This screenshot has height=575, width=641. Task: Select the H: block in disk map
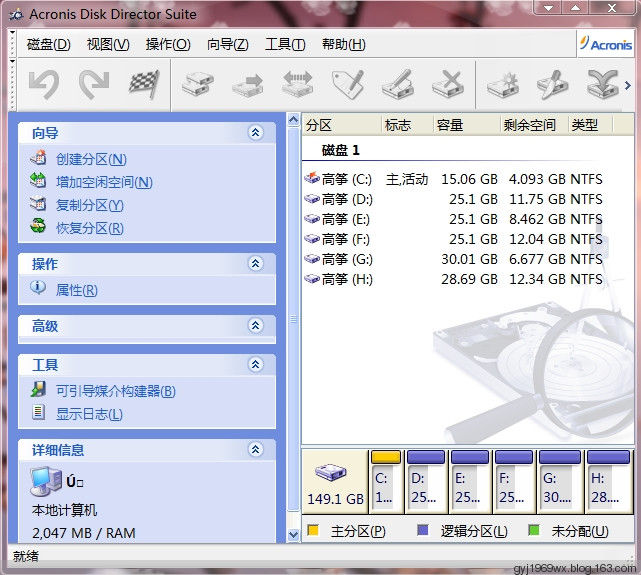608,482
